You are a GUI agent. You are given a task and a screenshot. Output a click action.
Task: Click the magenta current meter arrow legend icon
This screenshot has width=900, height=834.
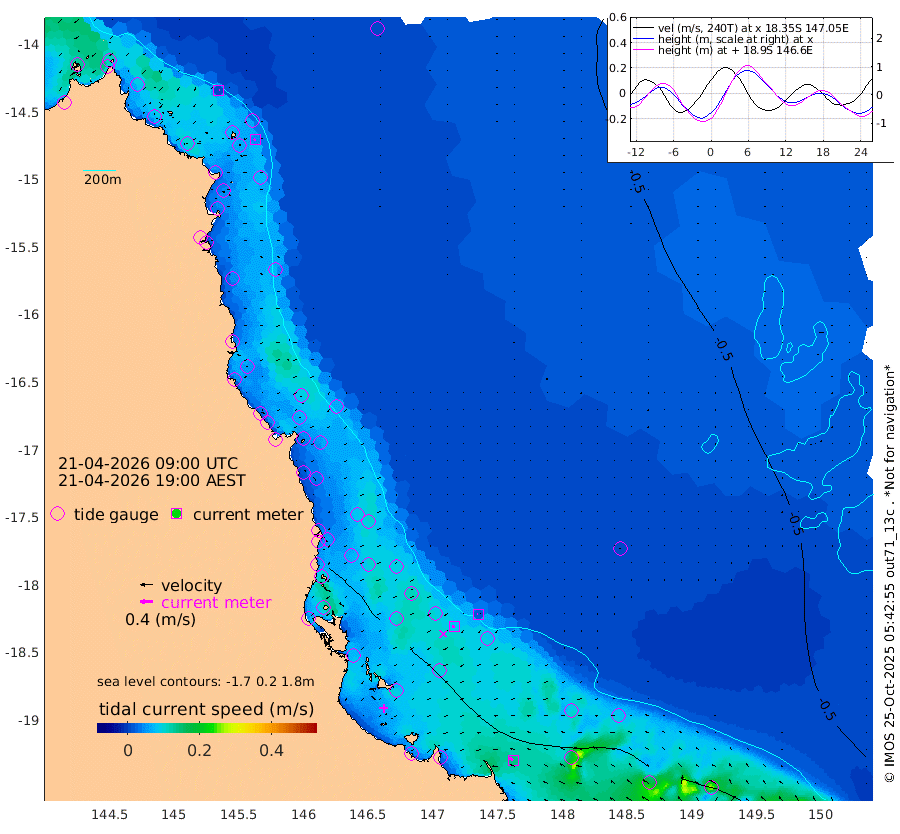click(x=147, y=602)
